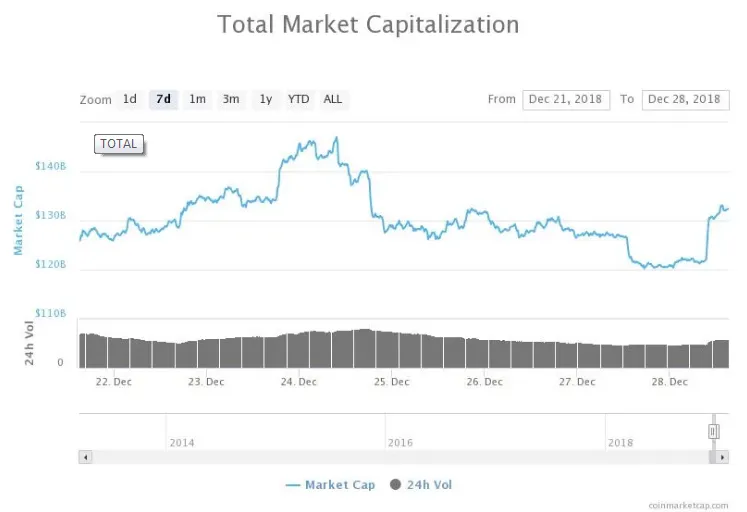Show ALL history in chart
This screenshot has height=512, width=747.
(x=333, y=99)
